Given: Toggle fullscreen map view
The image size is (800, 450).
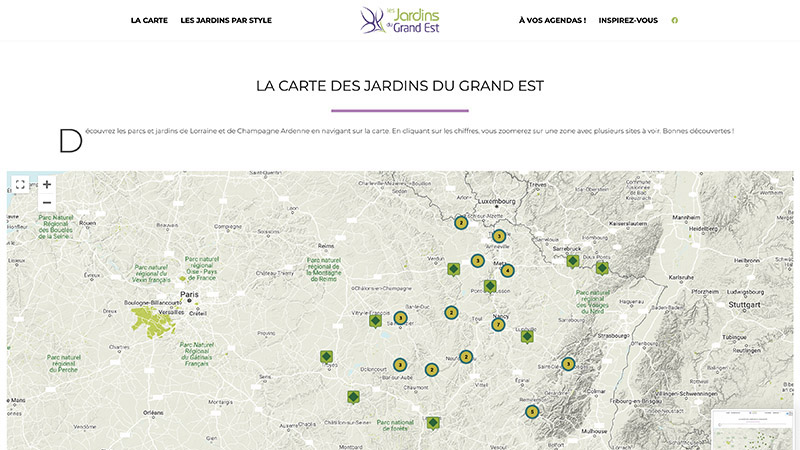Looking at the screenshot, I should (x=20, y=185).
